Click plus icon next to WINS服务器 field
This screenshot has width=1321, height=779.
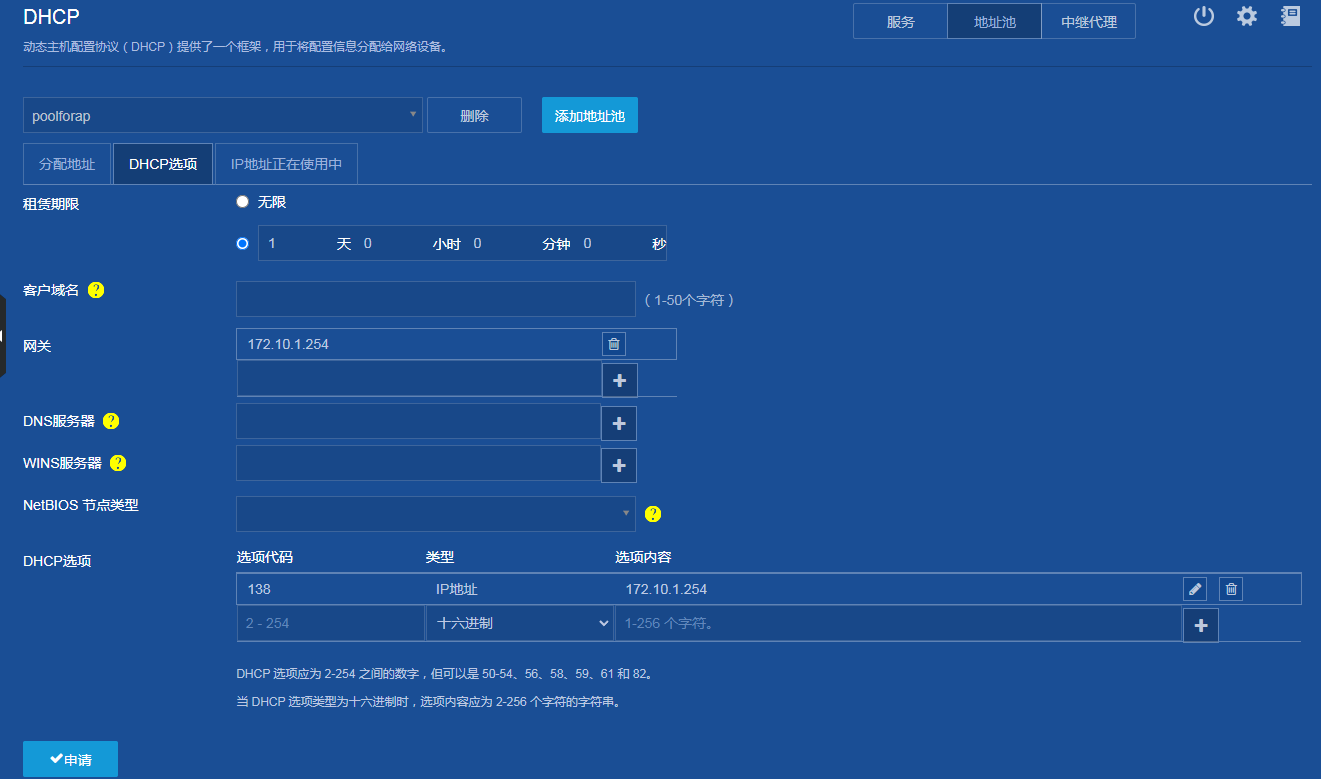point(619,465)
